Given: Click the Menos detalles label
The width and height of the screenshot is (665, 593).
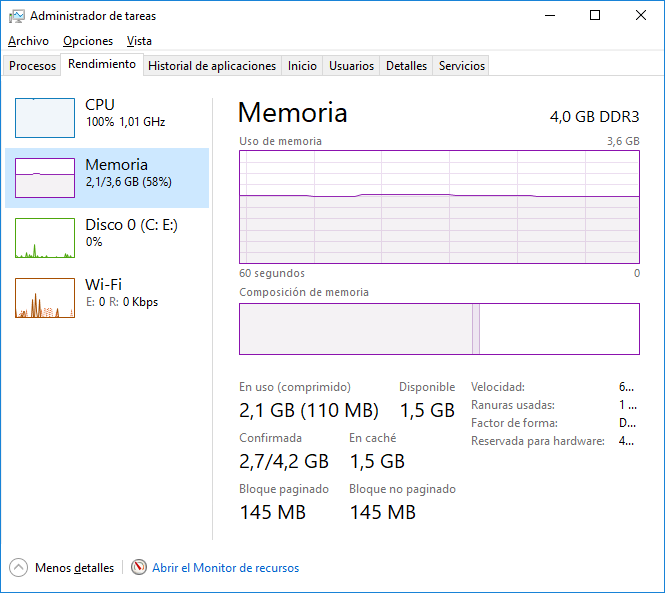Looking at the screenshot, I should pyautogui.click(x=74, y=568).
